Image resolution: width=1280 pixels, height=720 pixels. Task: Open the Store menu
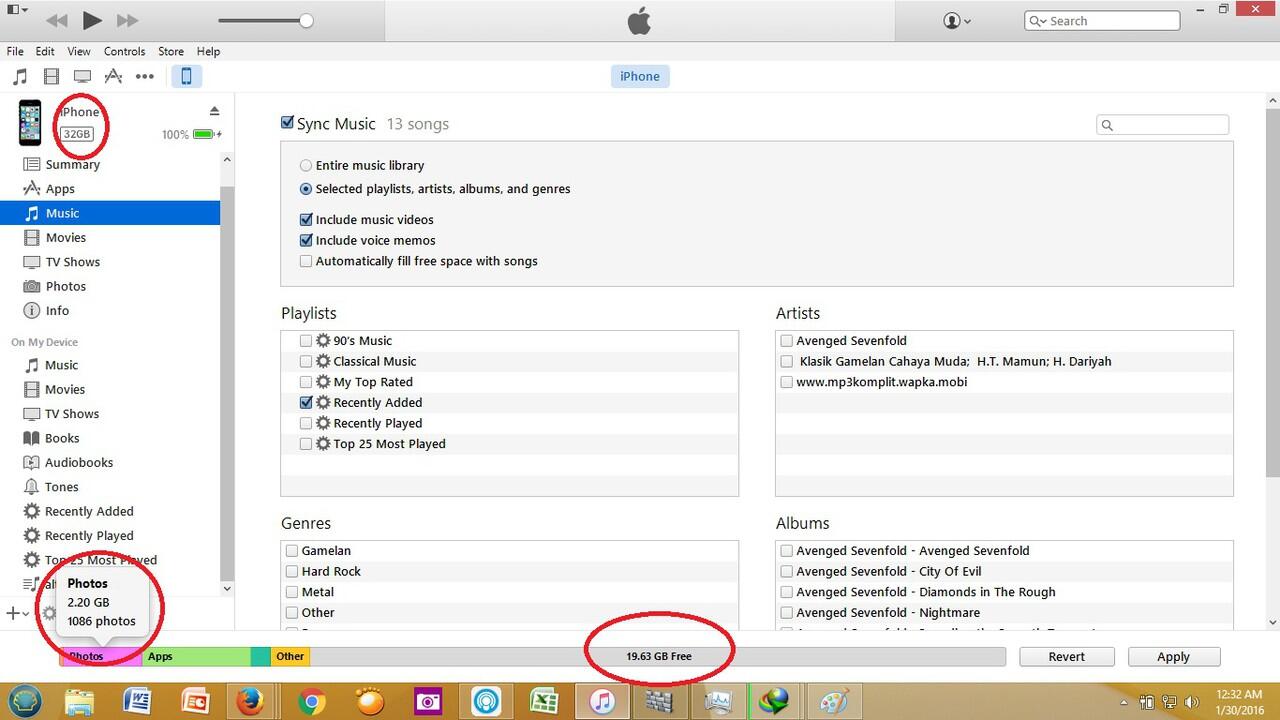pos(171,51)
